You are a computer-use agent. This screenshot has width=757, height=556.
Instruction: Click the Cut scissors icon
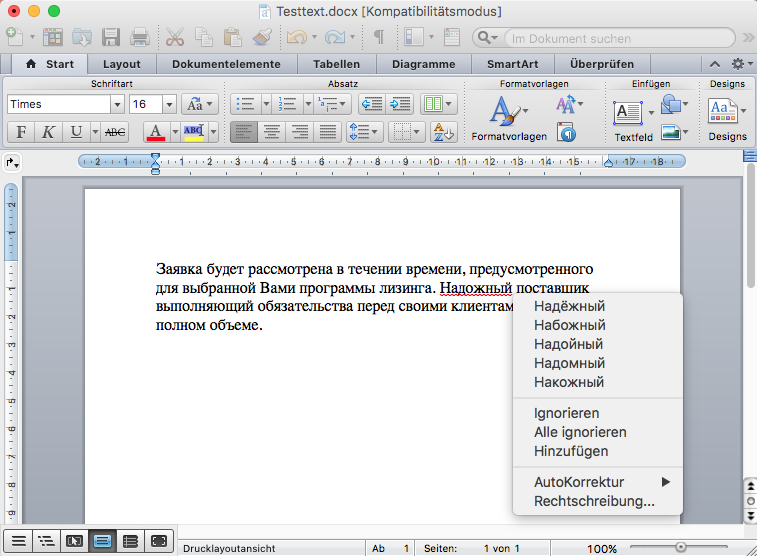(x=175, y=38)
